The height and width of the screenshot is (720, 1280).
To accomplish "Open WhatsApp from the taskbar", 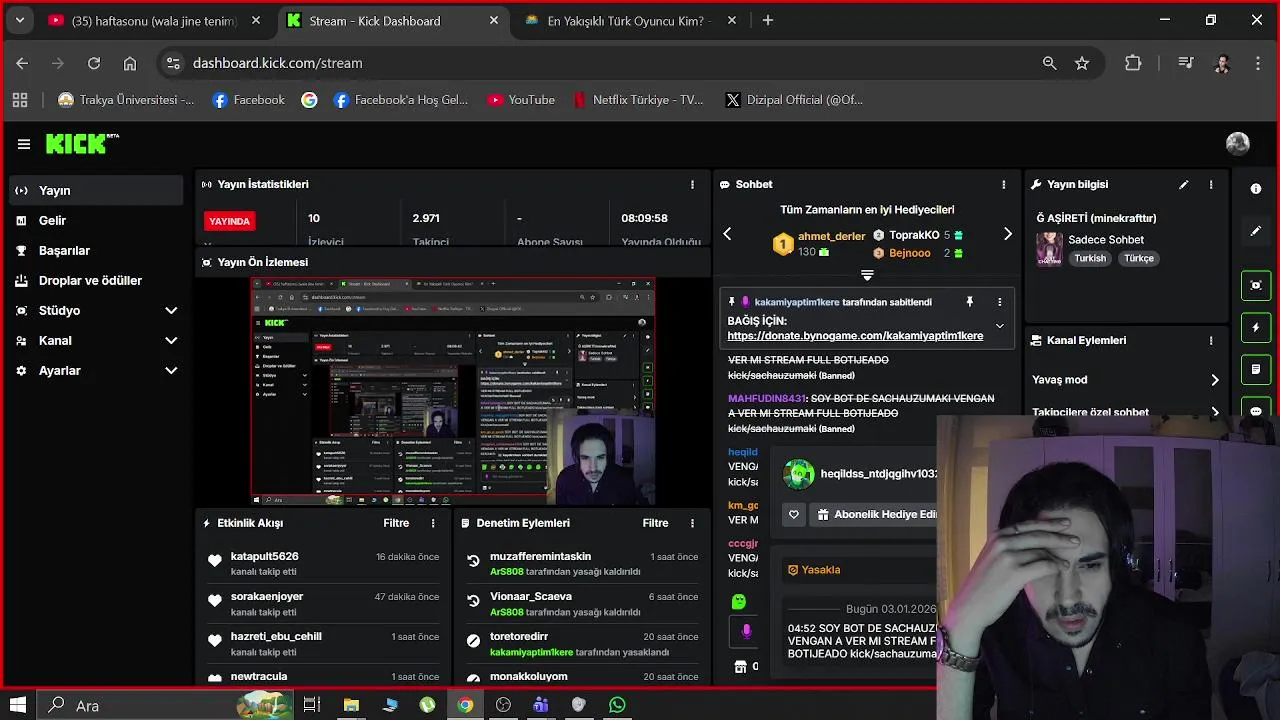I will click(617, 705).
